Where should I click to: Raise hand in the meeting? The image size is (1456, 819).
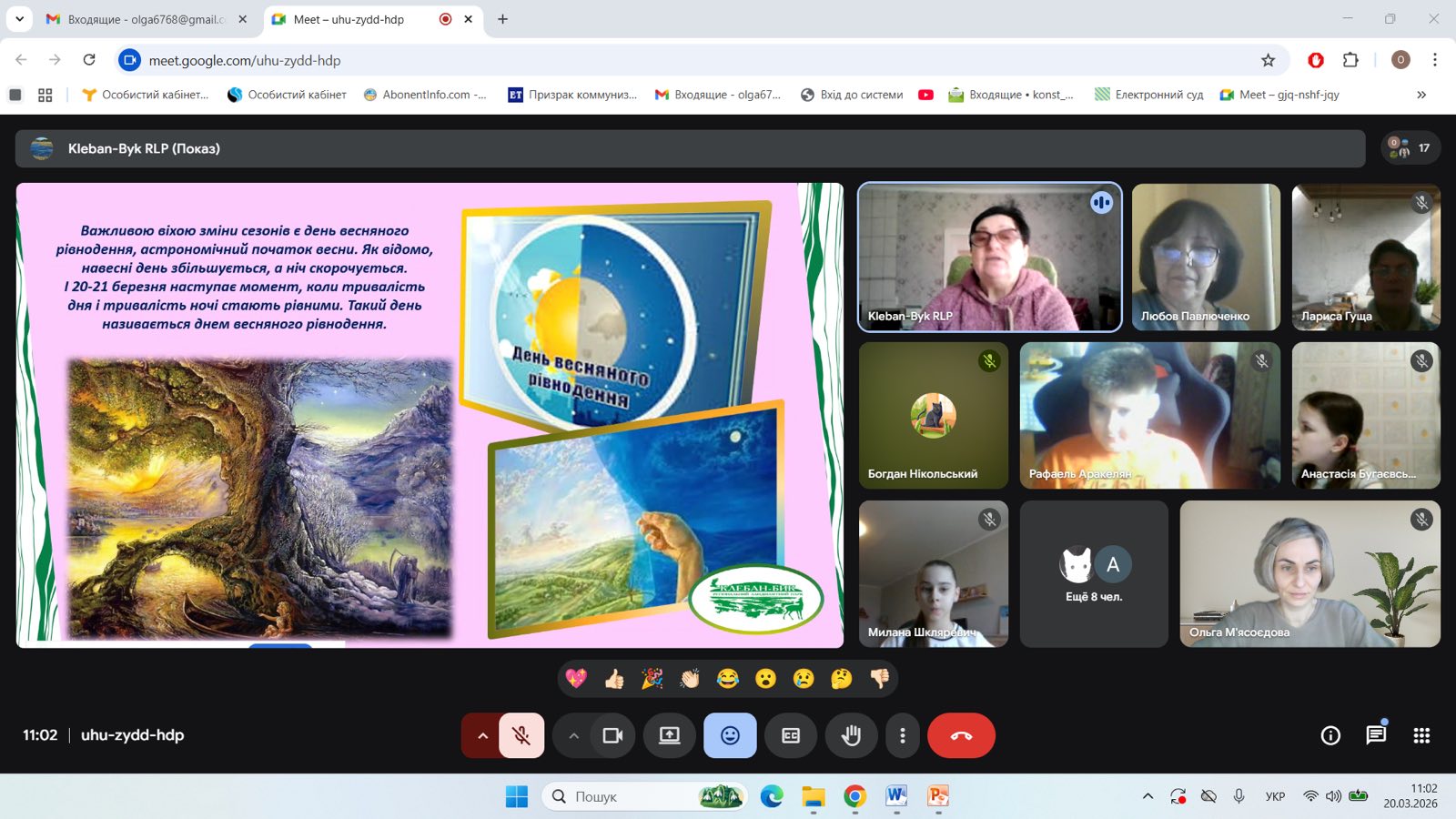pyautogui.click(x=851, y=735)
